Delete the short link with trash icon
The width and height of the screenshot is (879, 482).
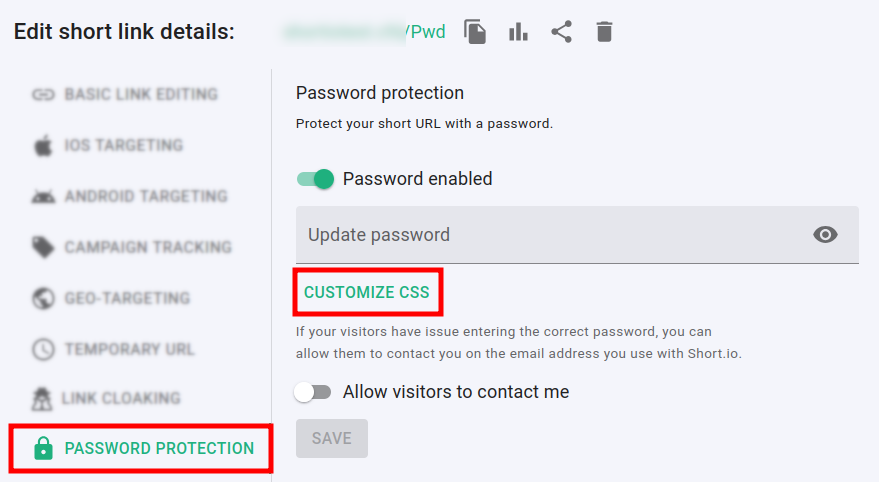coord(604,32)
